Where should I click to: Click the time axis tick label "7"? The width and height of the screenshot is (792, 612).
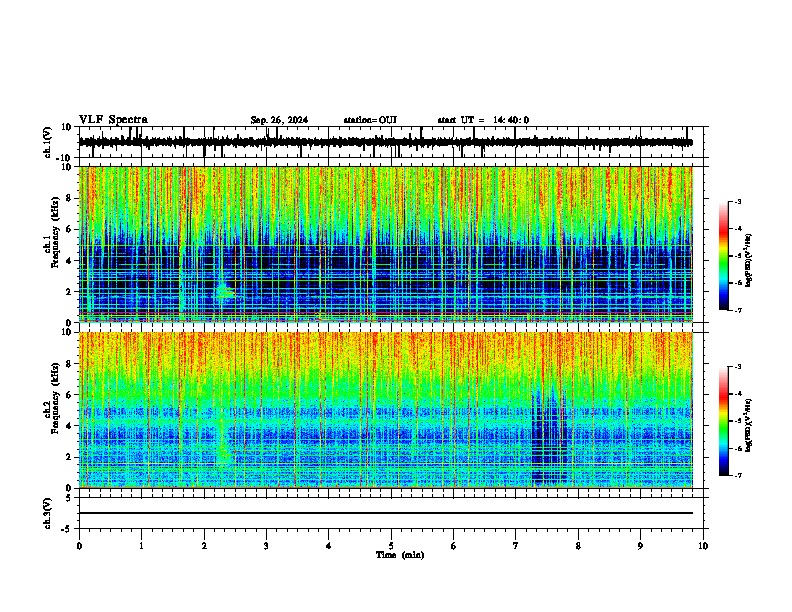click(x=516, y=546)
